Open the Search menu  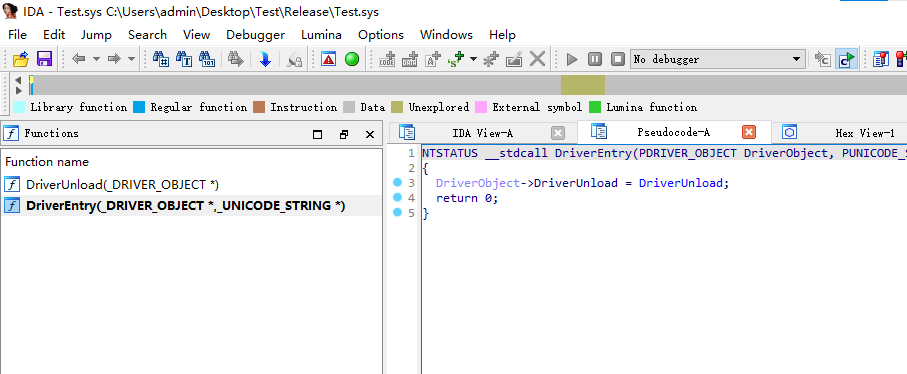tap(147, 35)
